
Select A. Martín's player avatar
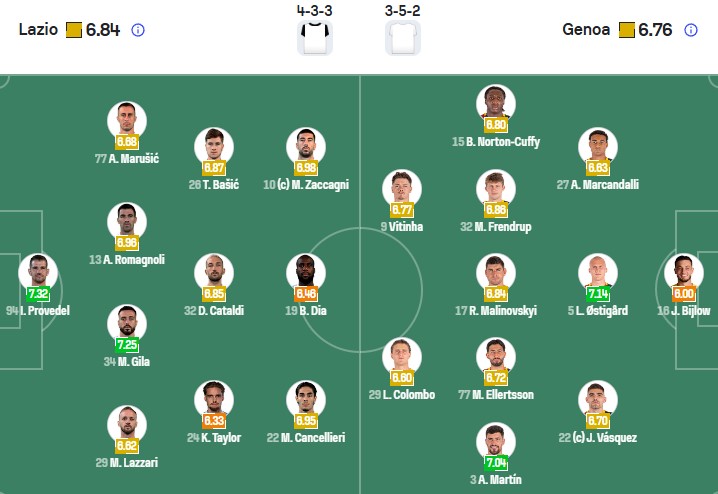click(496, 442)
